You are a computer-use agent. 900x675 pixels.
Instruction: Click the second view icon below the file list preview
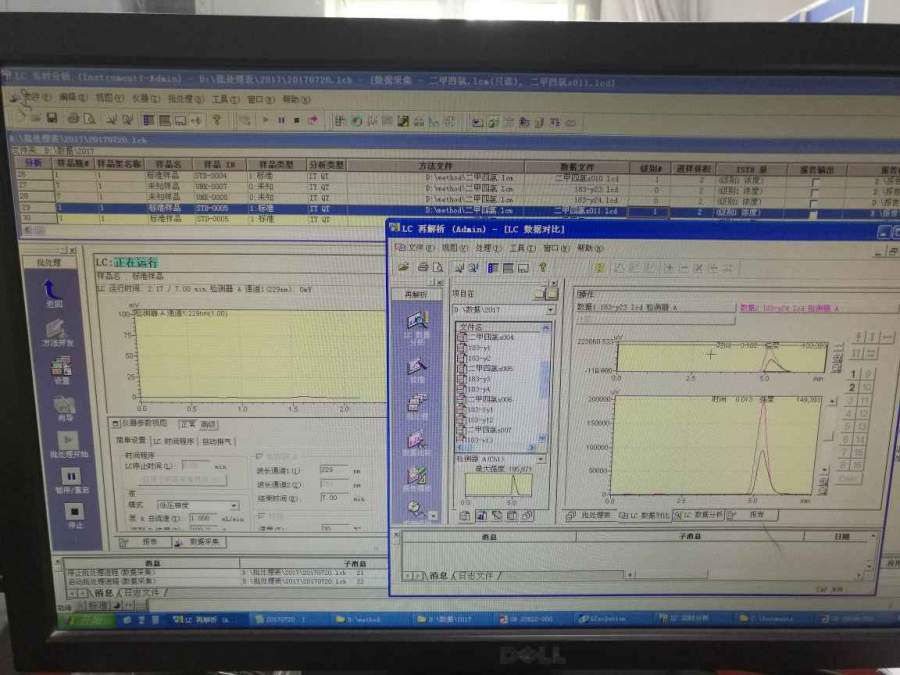point(481,516)
